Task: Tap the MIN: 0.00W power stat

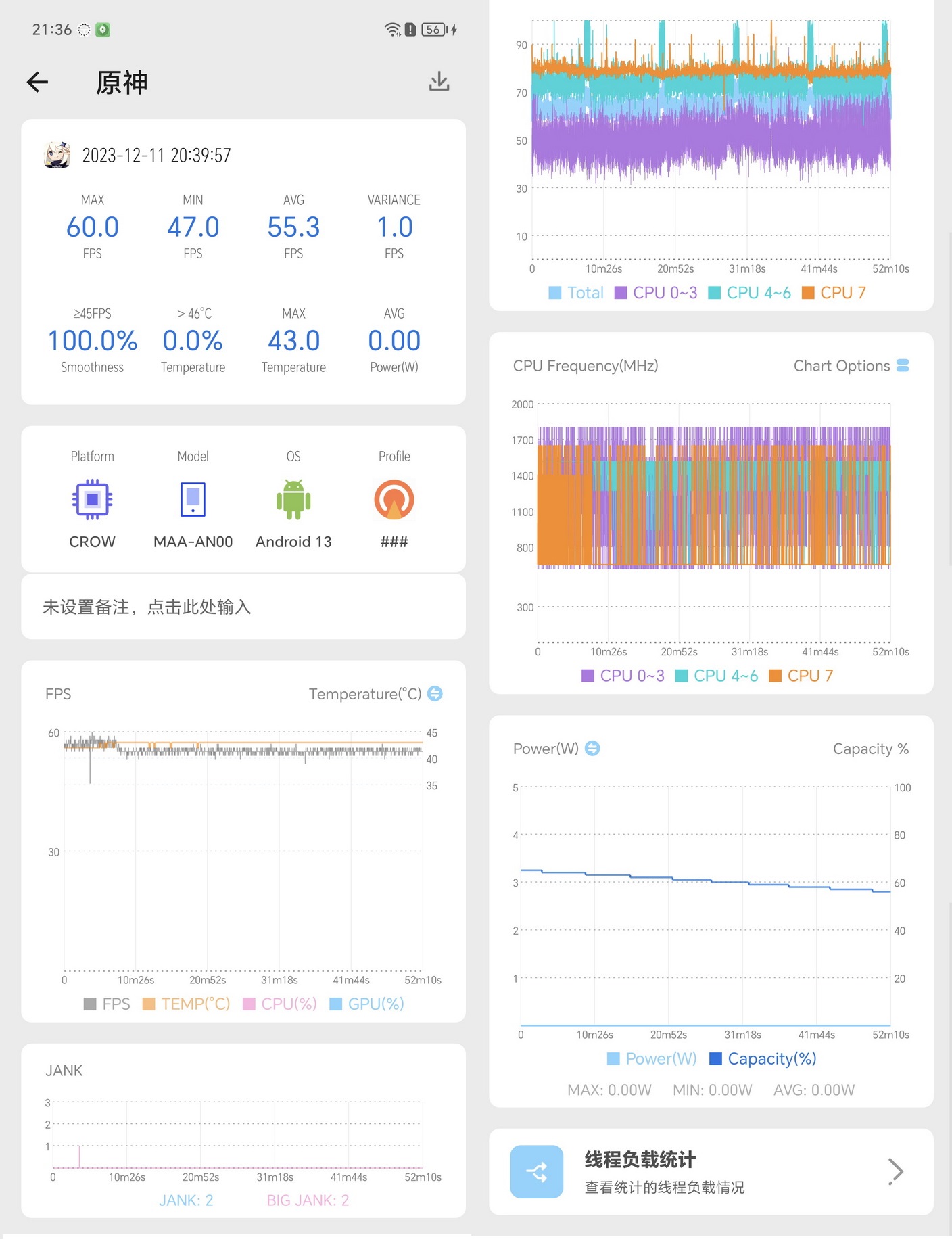Action: (712, 1090)
